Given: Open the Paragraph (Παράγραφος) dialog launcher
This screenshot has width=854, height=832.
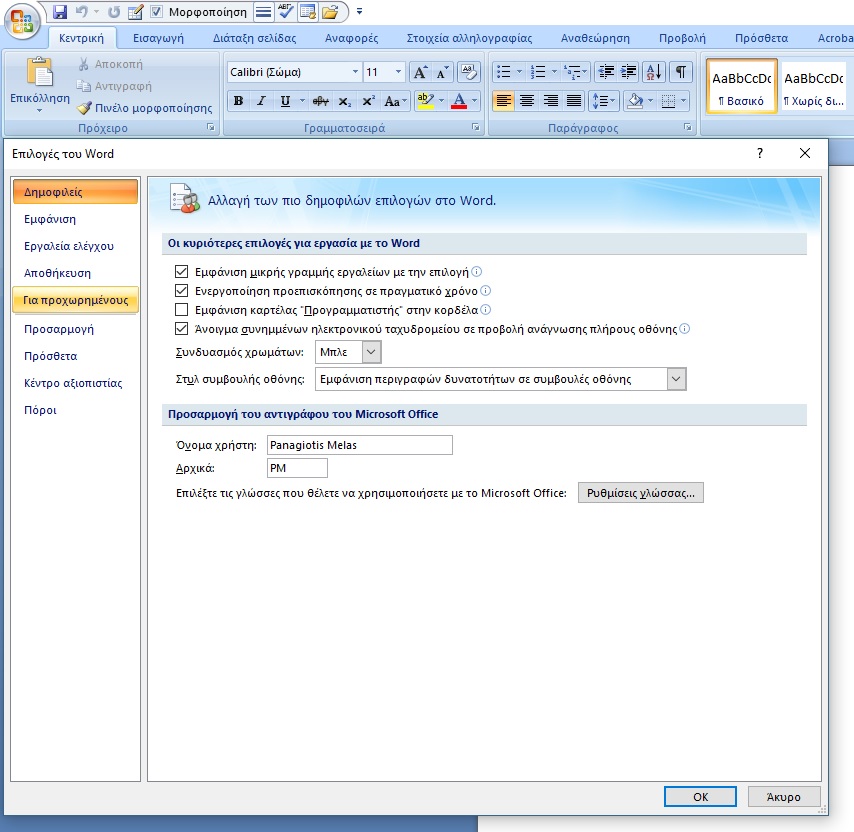Looking at the screenshot, I should pos(688,127).
